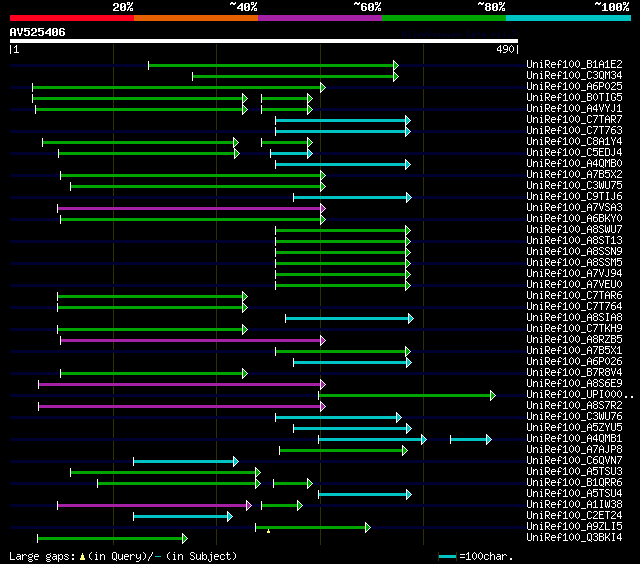Click the UniRef100_A4VYJ1 label
This screenshot has width=640, height=564.
(574, 109)
